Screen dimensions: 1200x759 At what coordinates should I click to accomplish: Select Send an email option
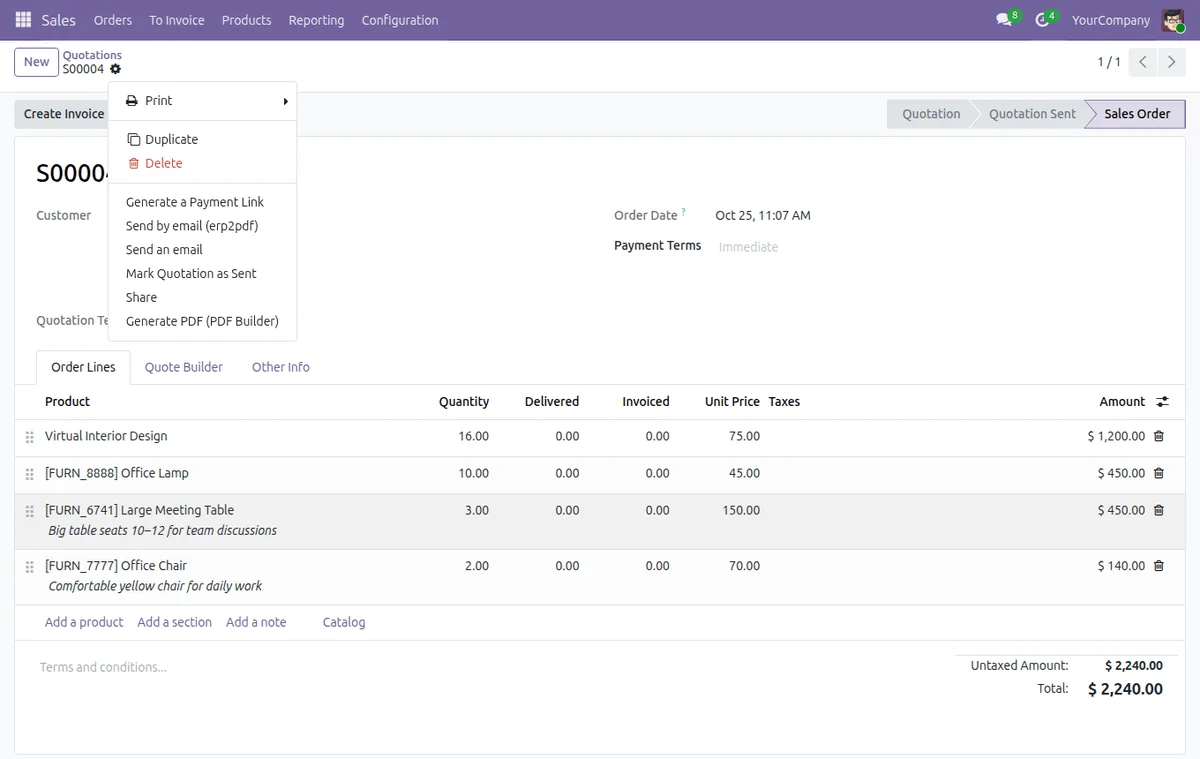pyautogui.click(x=202, y=250)
